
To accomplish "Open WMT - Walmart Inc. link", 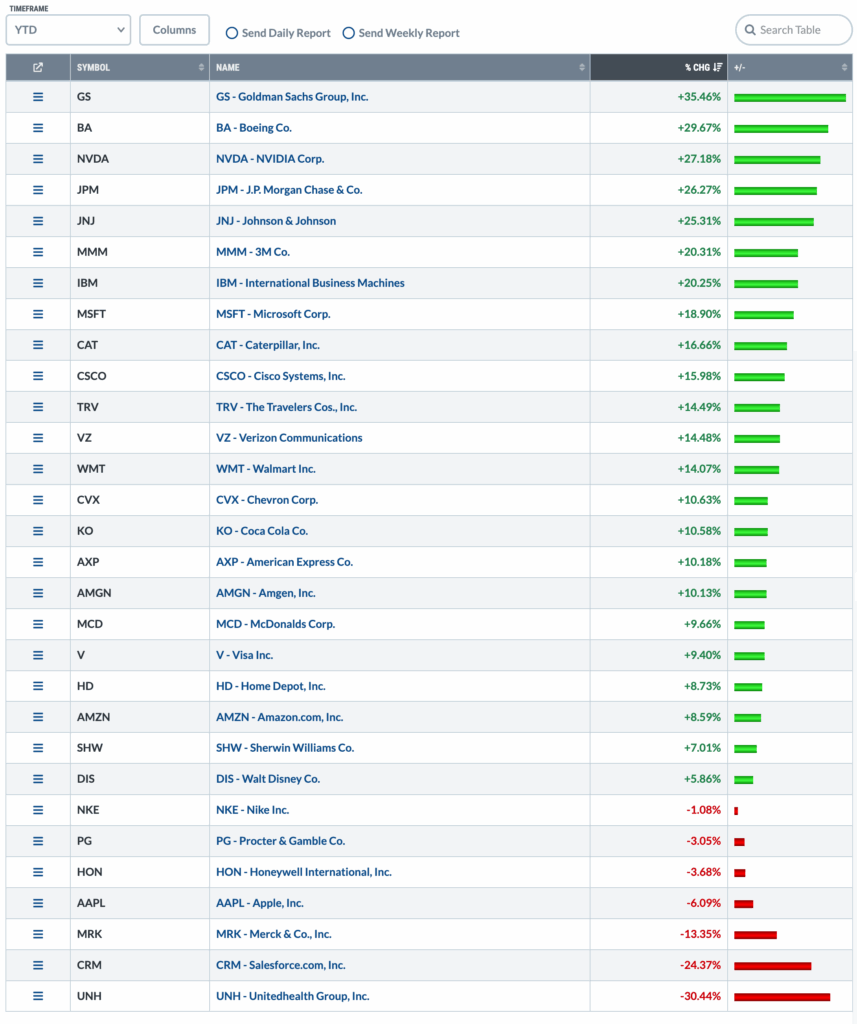I will (266, 469).
